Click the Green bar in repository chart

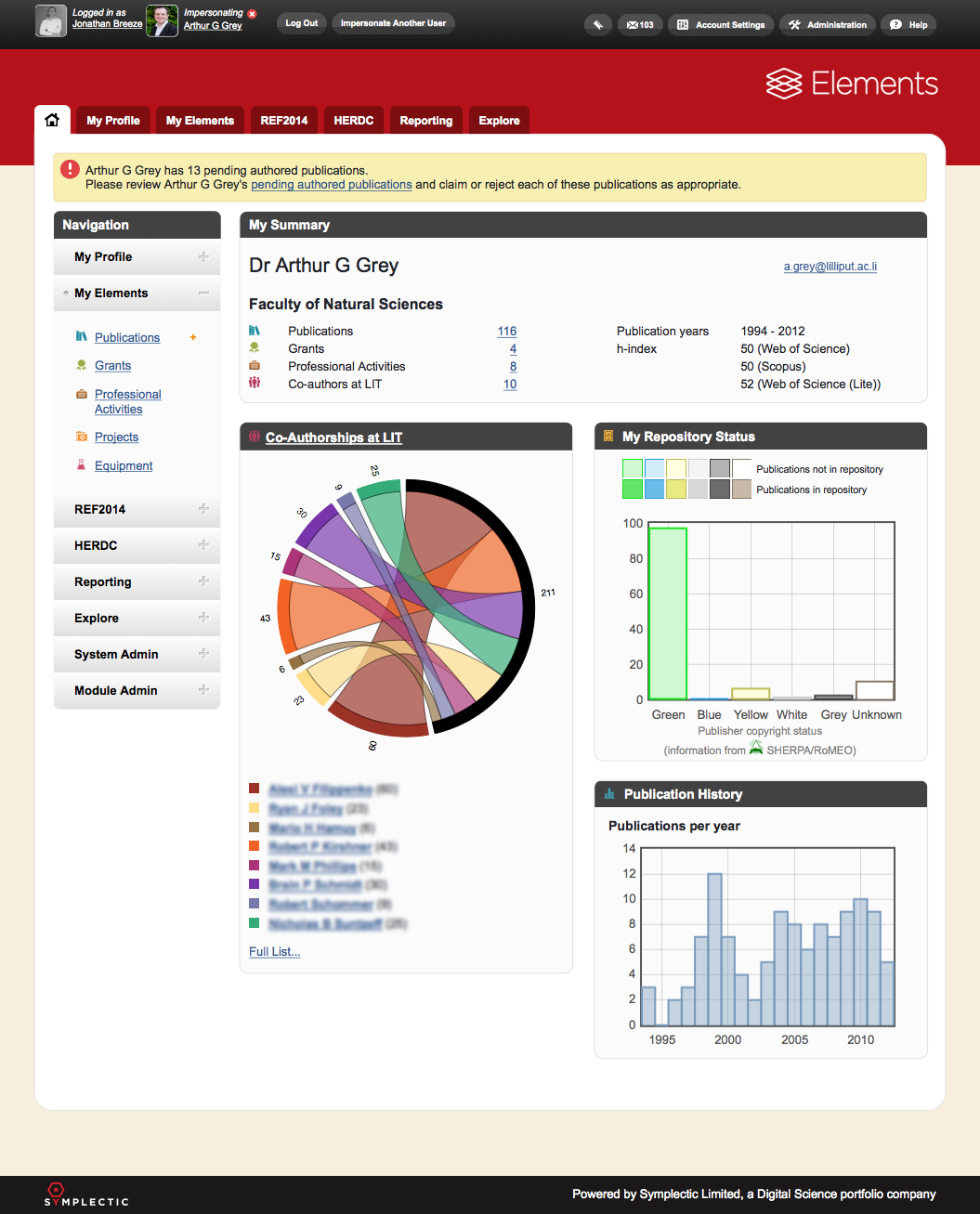coord(668,613)
